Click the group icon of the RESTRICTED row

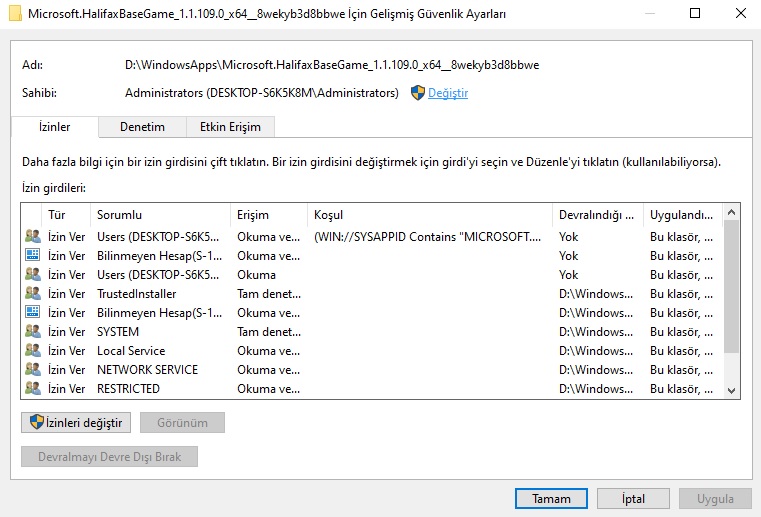[33, 388]
